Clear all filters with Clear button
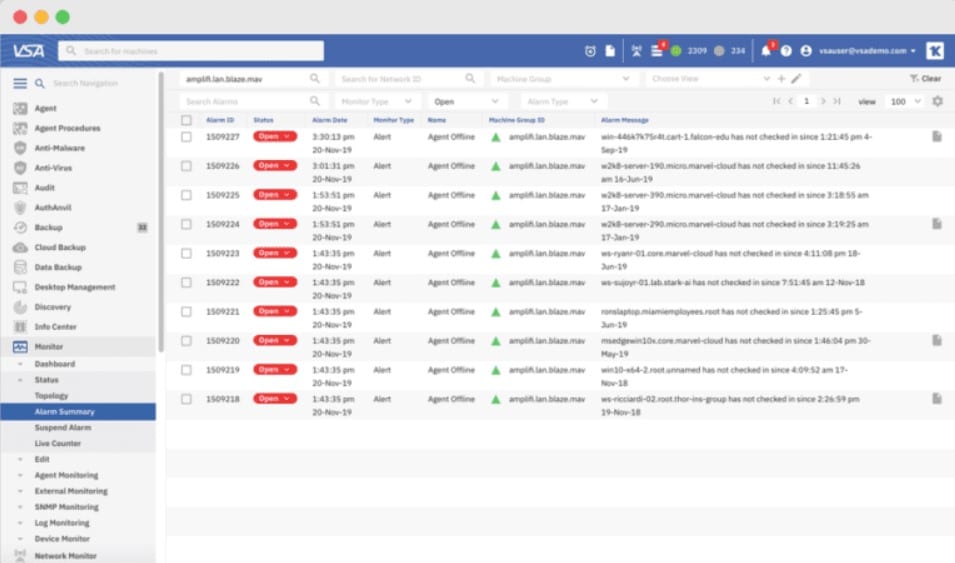955x563 pixels. coord(925,79)
